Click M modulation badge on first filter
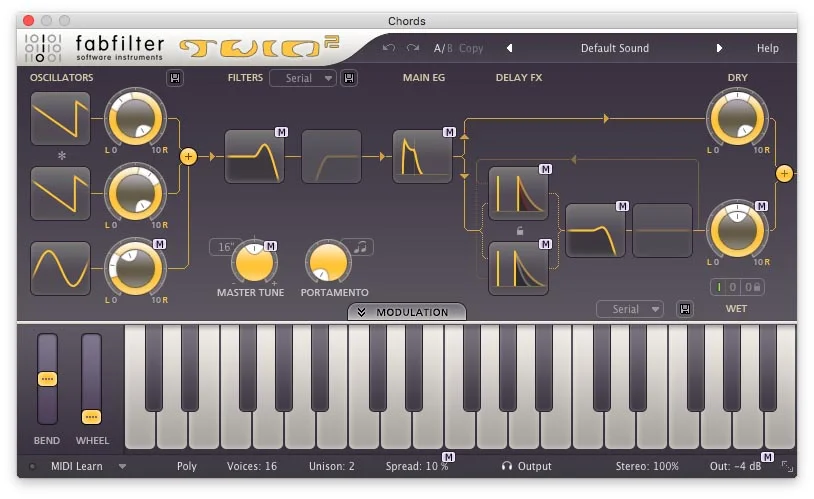Viewport: 814px width, 499px height. [x=281, y=132]
